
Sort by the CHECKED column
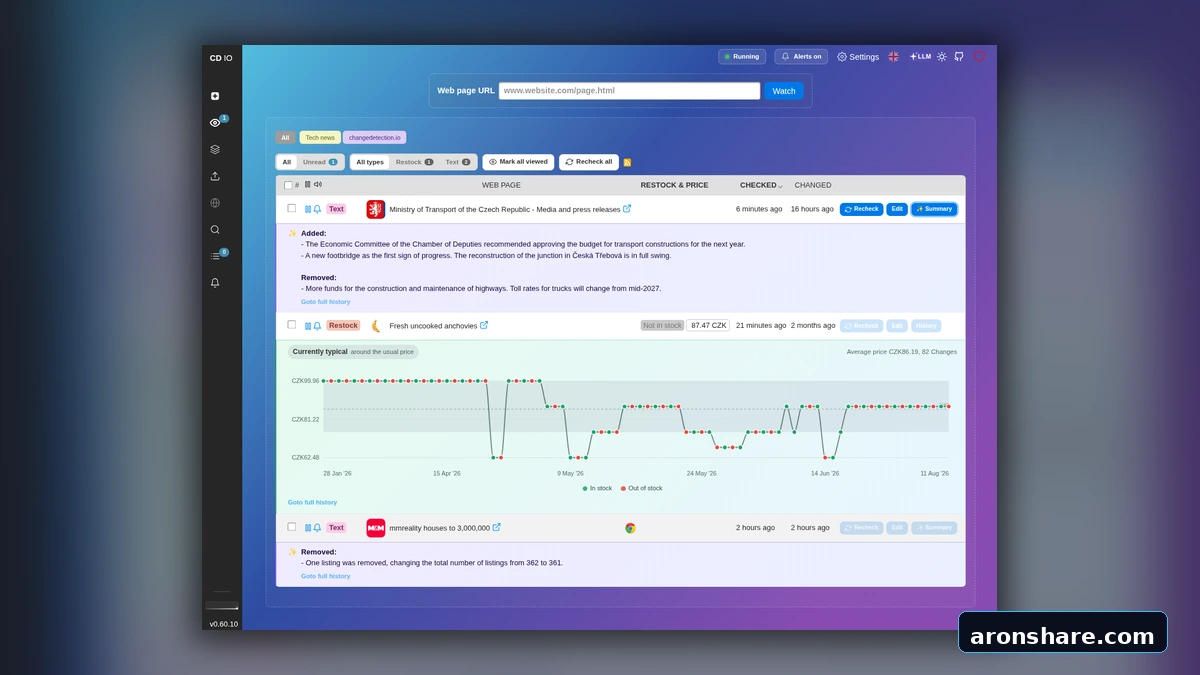pyautogui.click(x=761, y=185)
